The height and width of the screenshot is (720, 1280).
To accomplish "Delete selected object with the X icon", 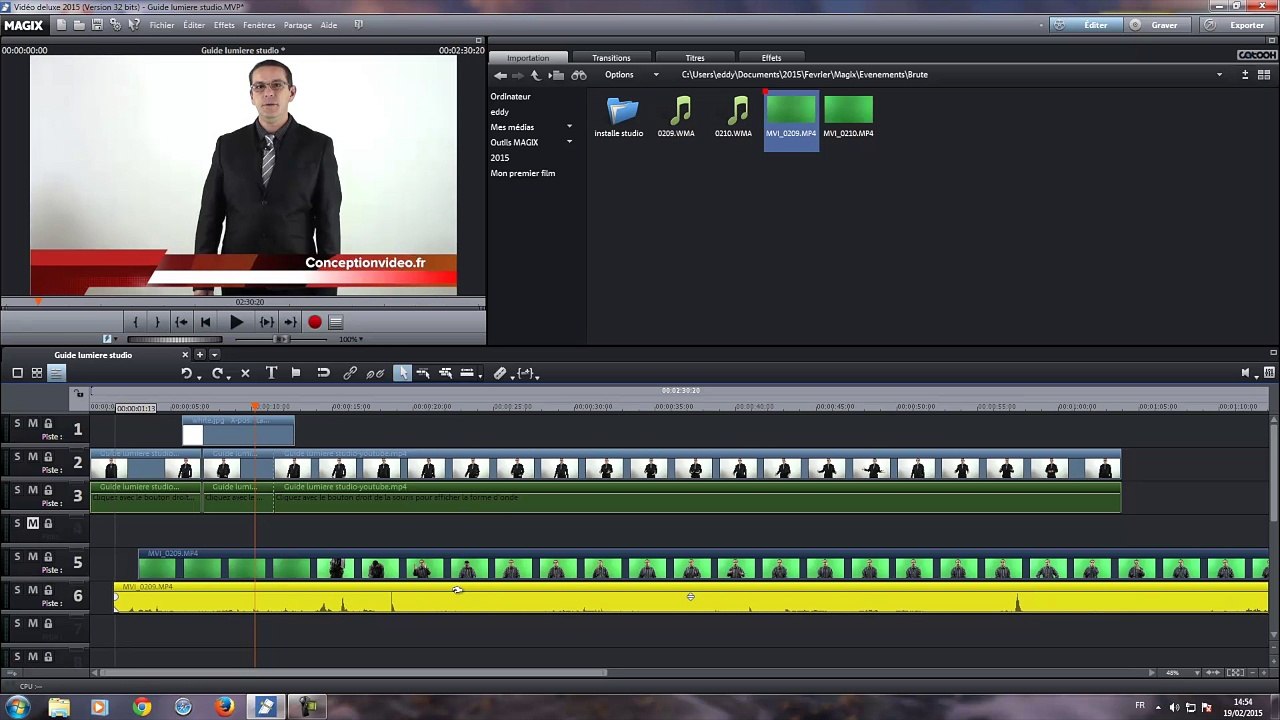I will pos(245,373).
